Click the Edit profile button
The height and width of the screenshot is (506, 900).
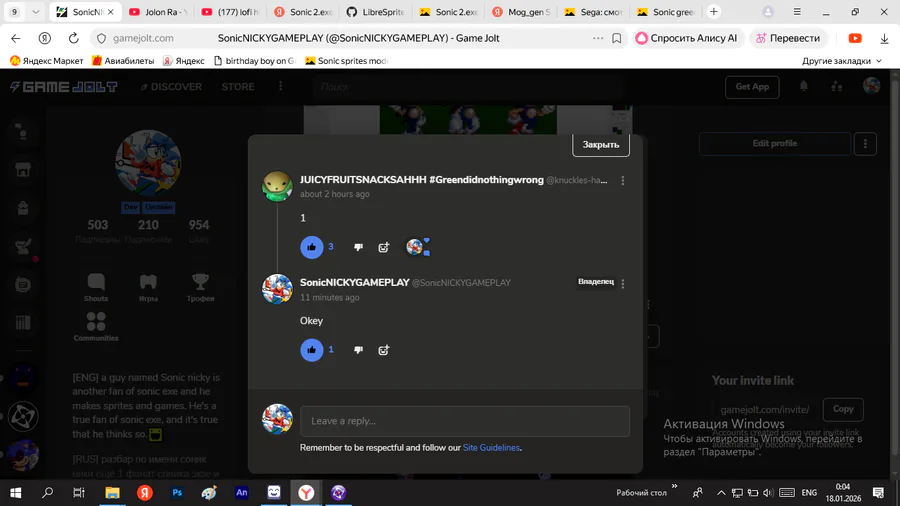click(774, 143)
